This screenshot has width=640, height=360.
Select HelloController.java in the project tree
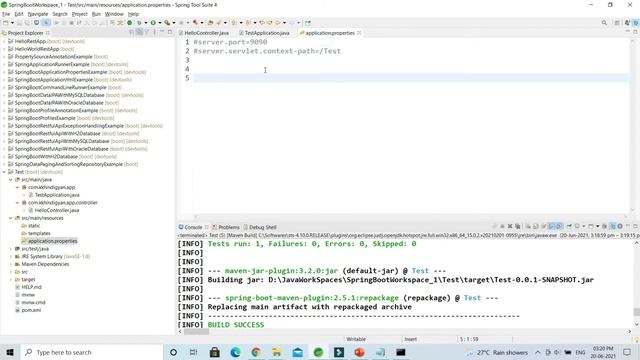click(57, 210)
